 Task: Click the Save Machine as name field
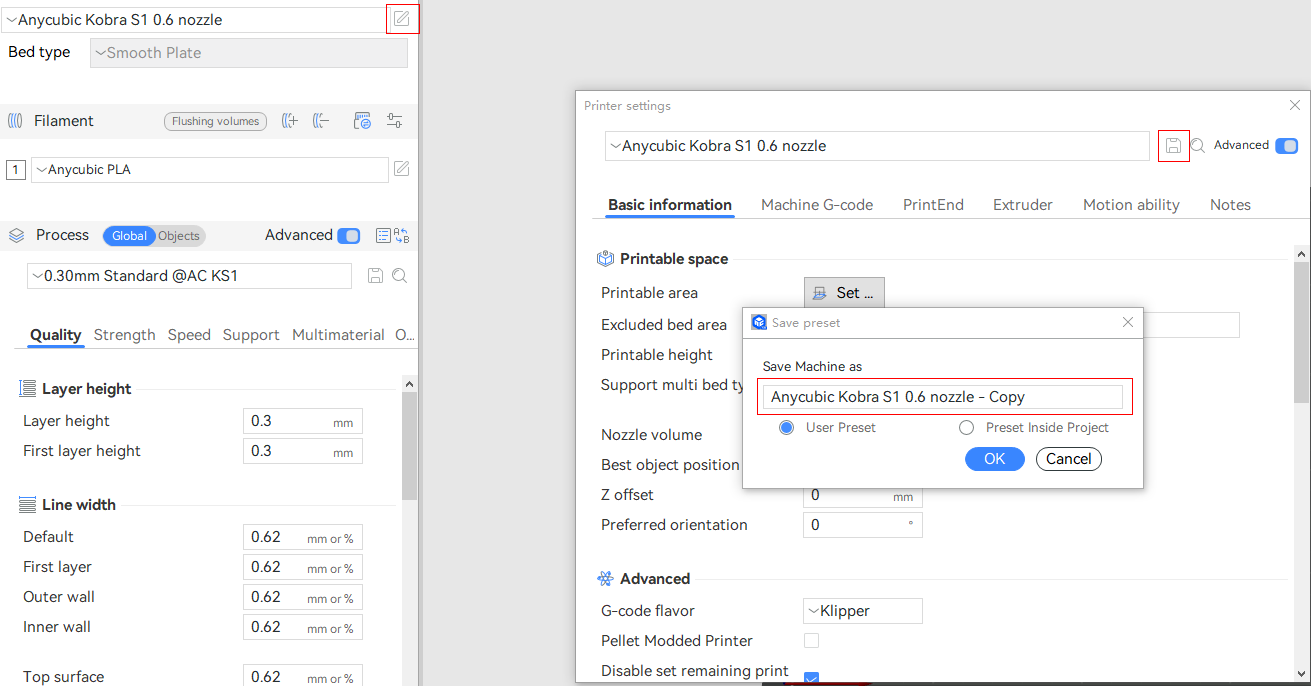942,397
